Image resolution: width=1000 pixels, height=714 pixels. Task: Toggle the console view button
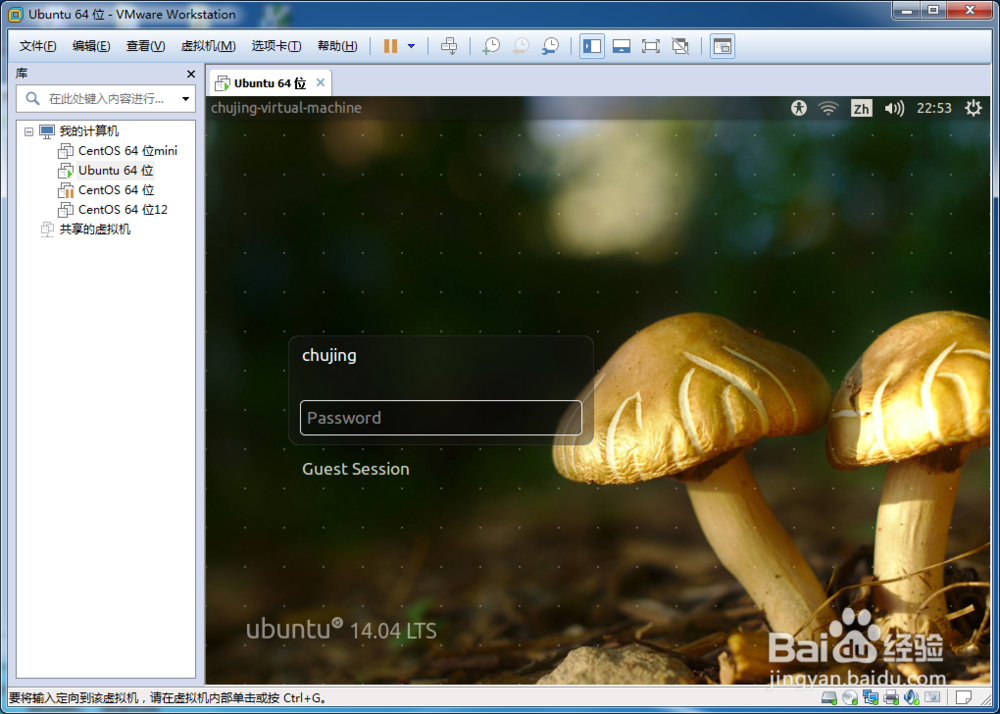pos(722,46)
